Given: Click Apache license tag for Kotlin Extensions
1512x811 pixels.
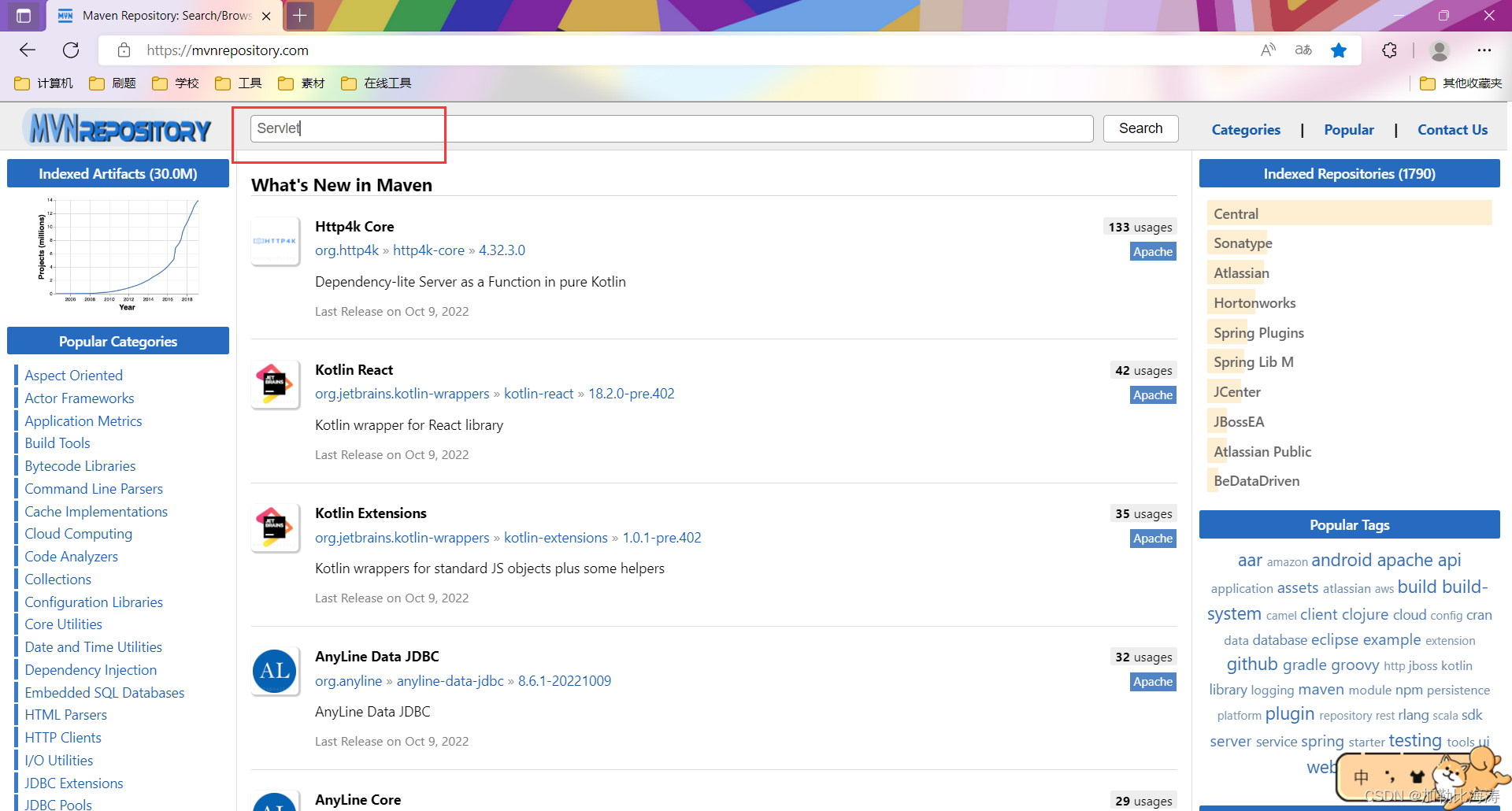Looking at the screenshot, I should click(1153, 539).
